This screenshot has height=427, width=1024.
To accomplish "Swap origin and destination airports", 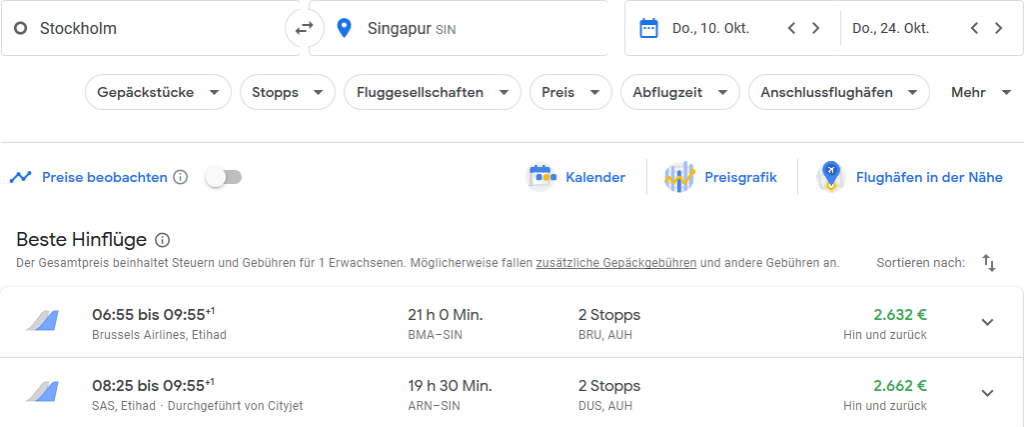I will pos(304,28).
